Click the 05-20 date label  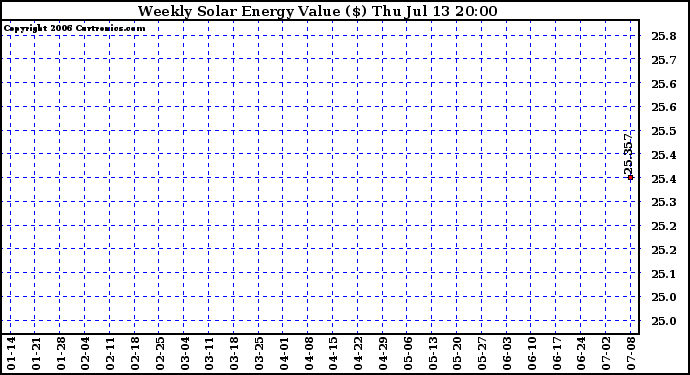pos(458,353)
